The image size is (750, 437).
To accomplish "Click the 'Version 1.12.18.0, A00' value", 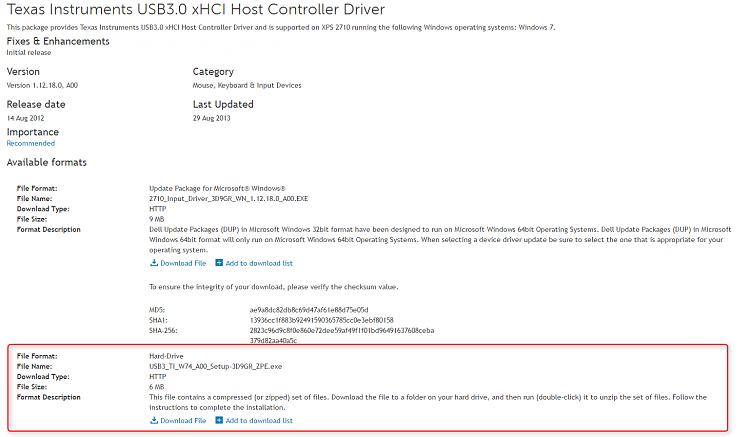I will pyautogui.click(x=42, y=85).
